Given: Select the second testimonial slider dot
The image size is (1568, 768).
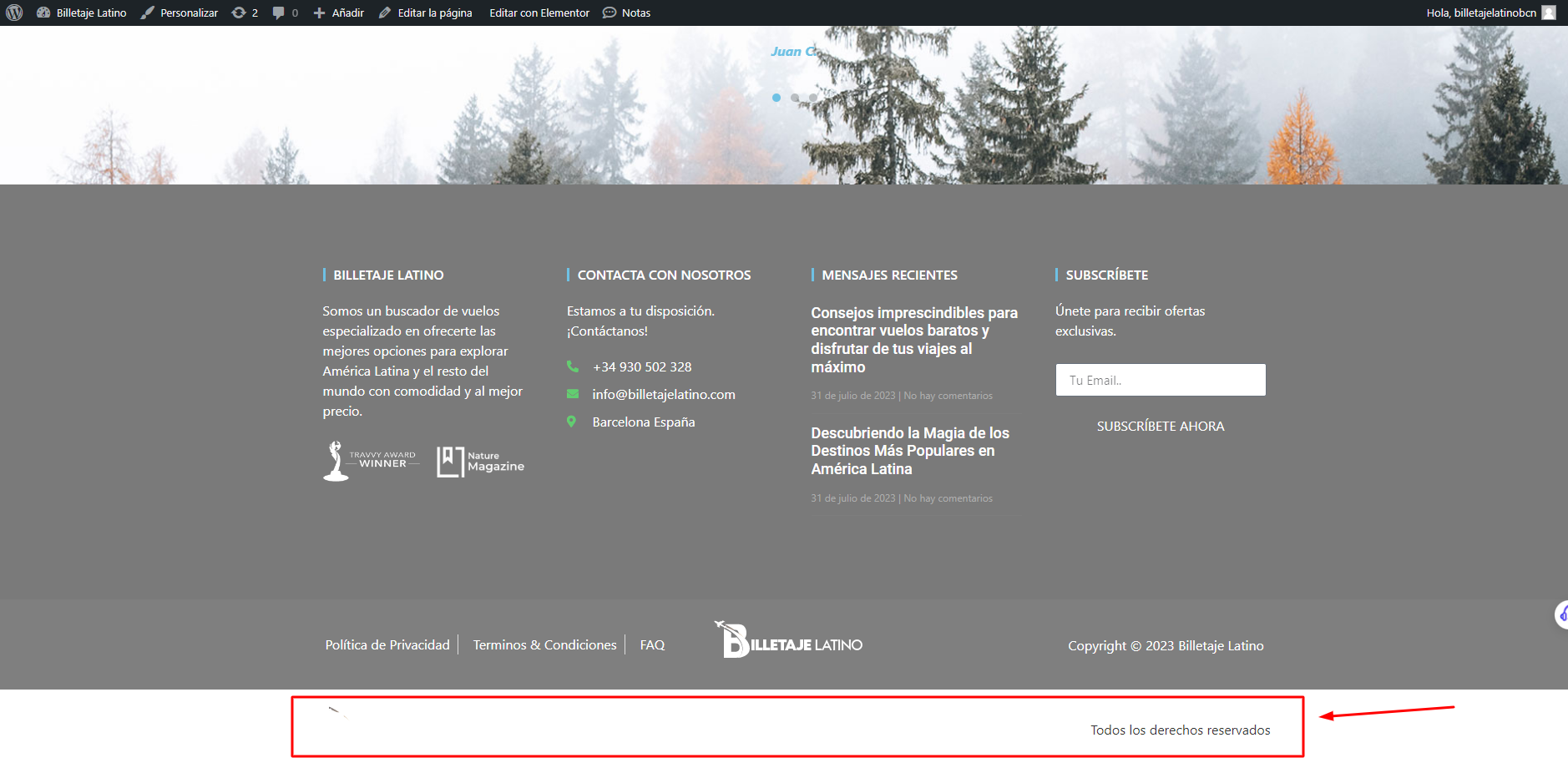Looking at the screenshot, I should coord(795,98).
